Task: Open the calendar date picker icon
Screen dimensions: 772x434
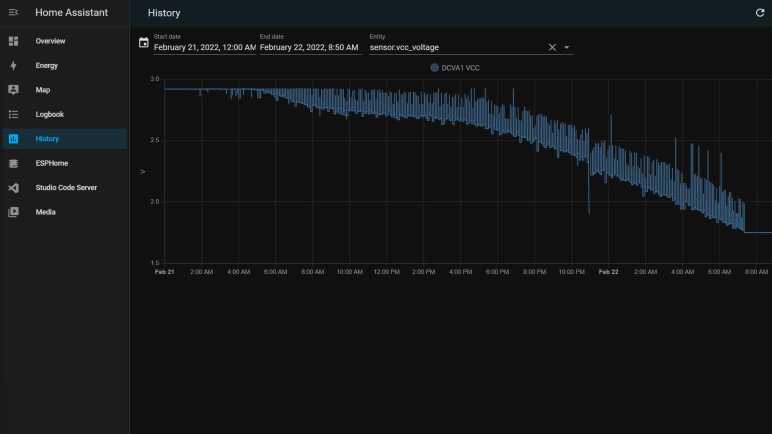Action: tap(143, 43)
